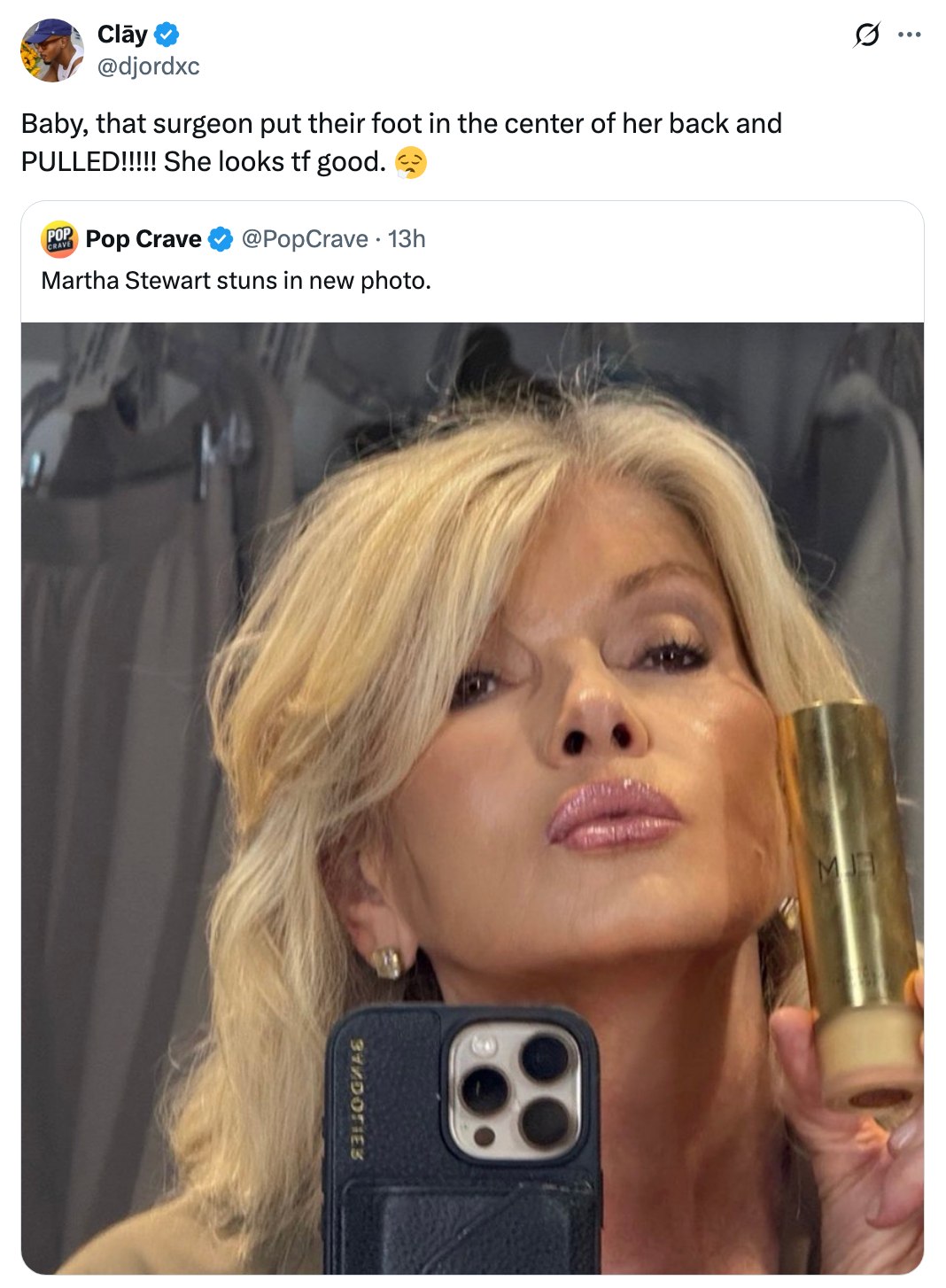
Task: Select the Clāy display name
Action: click(124, 34)
